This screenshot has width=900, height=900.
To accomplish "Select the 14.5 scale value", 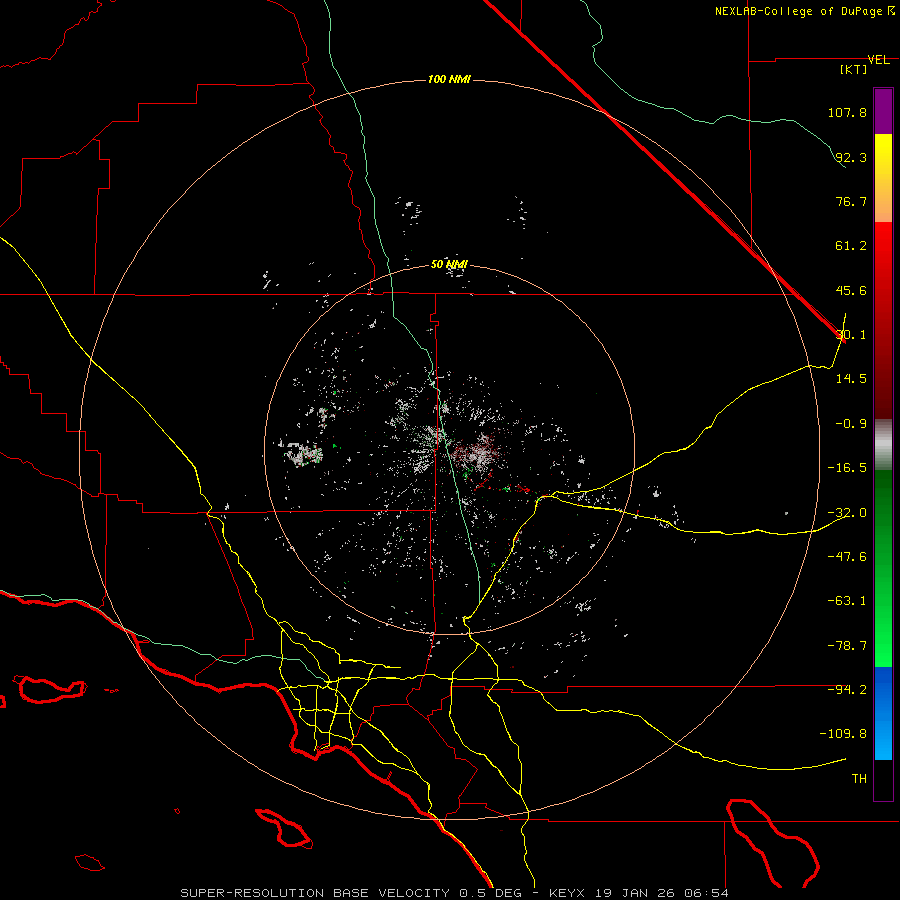I will [x=851, y=379].
